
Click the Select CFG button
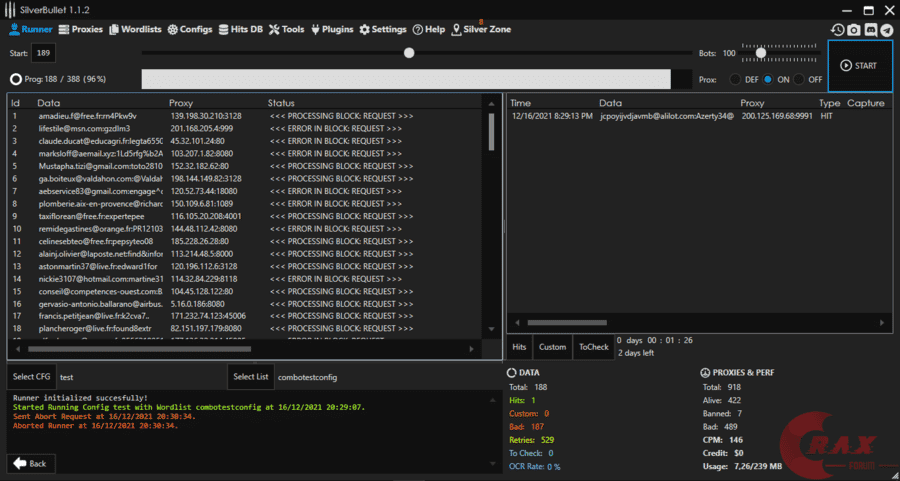pyautogui.click(x=30, y=377)
